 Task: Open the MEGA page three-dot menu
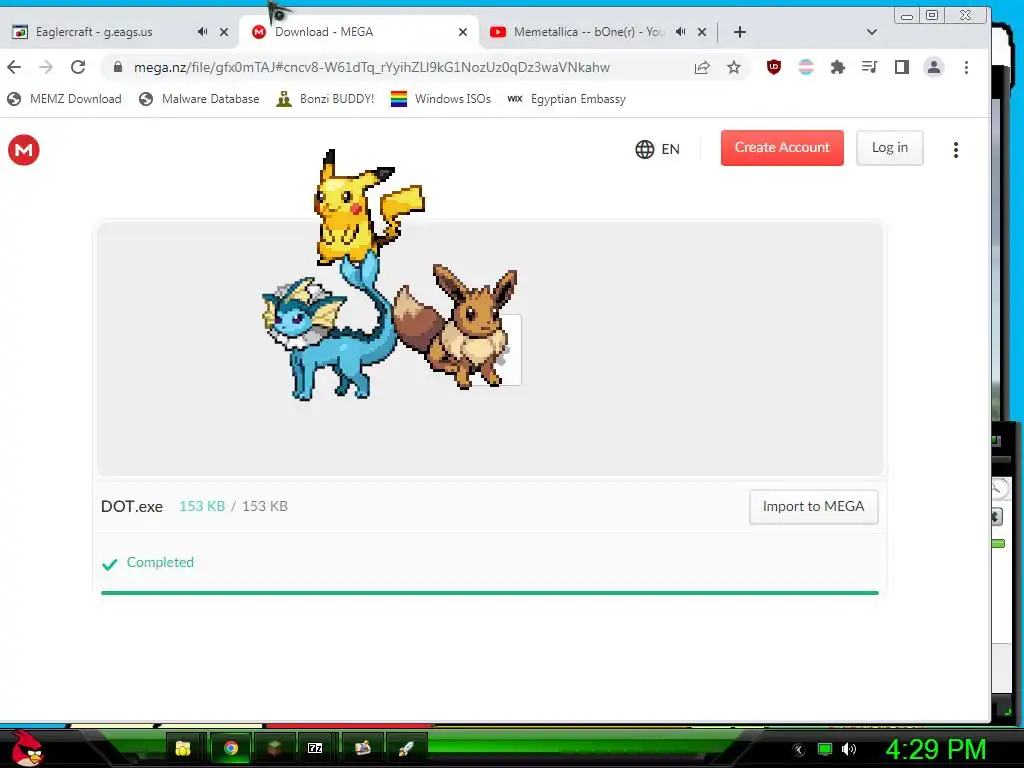[x=956, y=150]
